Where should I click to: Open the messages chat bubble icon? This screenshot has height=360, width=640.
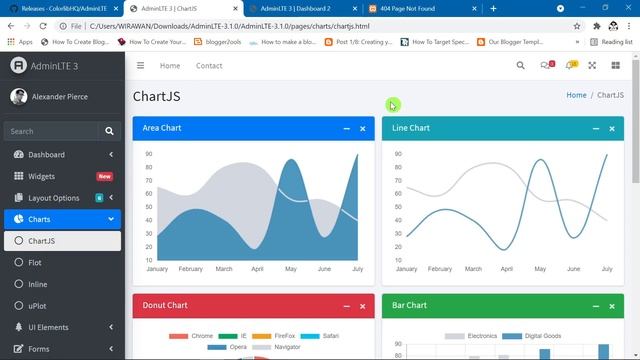547,65
